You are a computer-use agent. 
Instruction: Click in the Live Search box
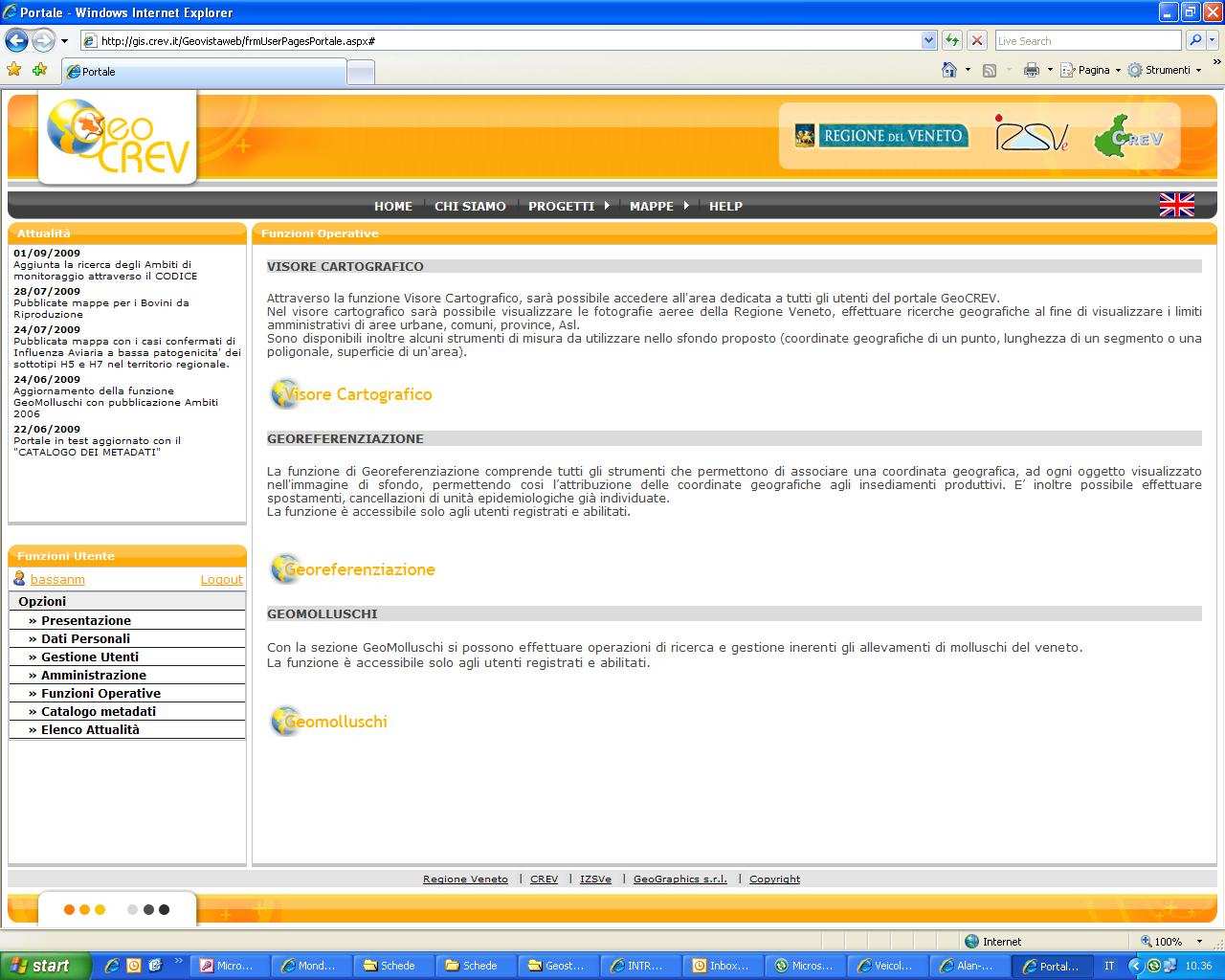tap(1088, 40)
